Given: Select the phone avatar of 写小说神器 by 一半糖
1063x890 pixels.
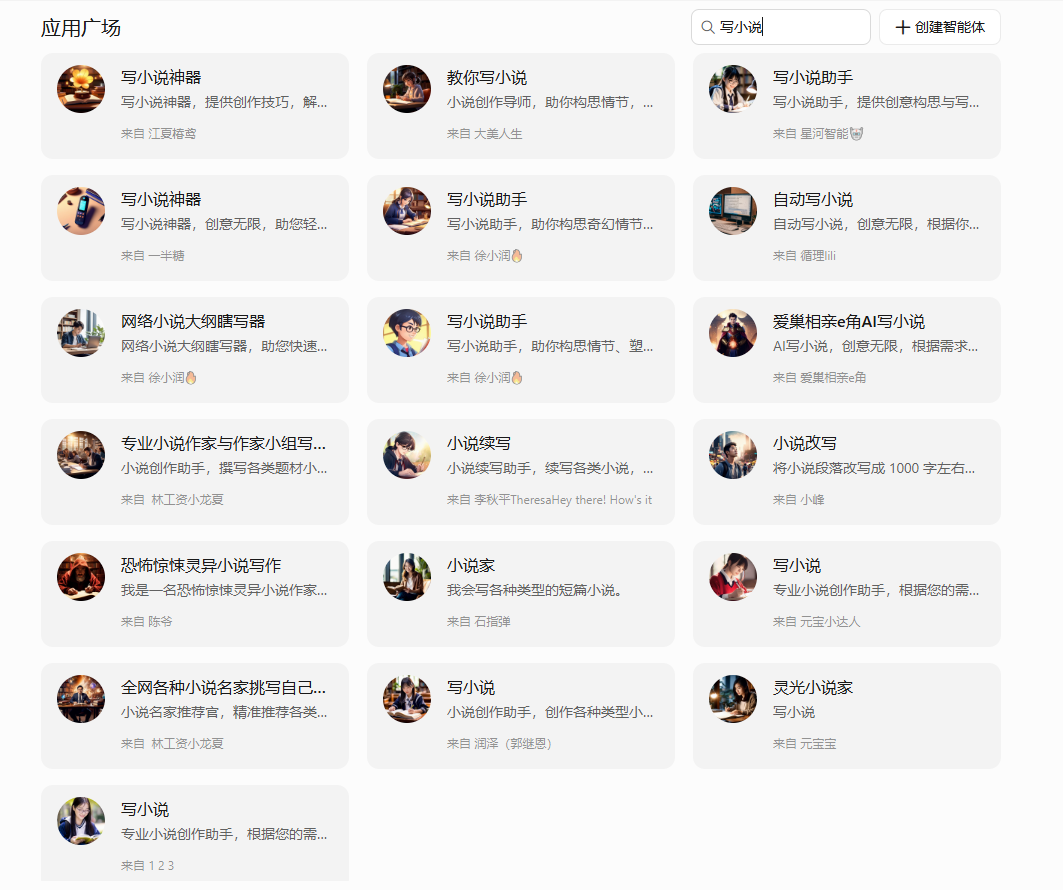Looking at the screenshot, I should 81,211.
